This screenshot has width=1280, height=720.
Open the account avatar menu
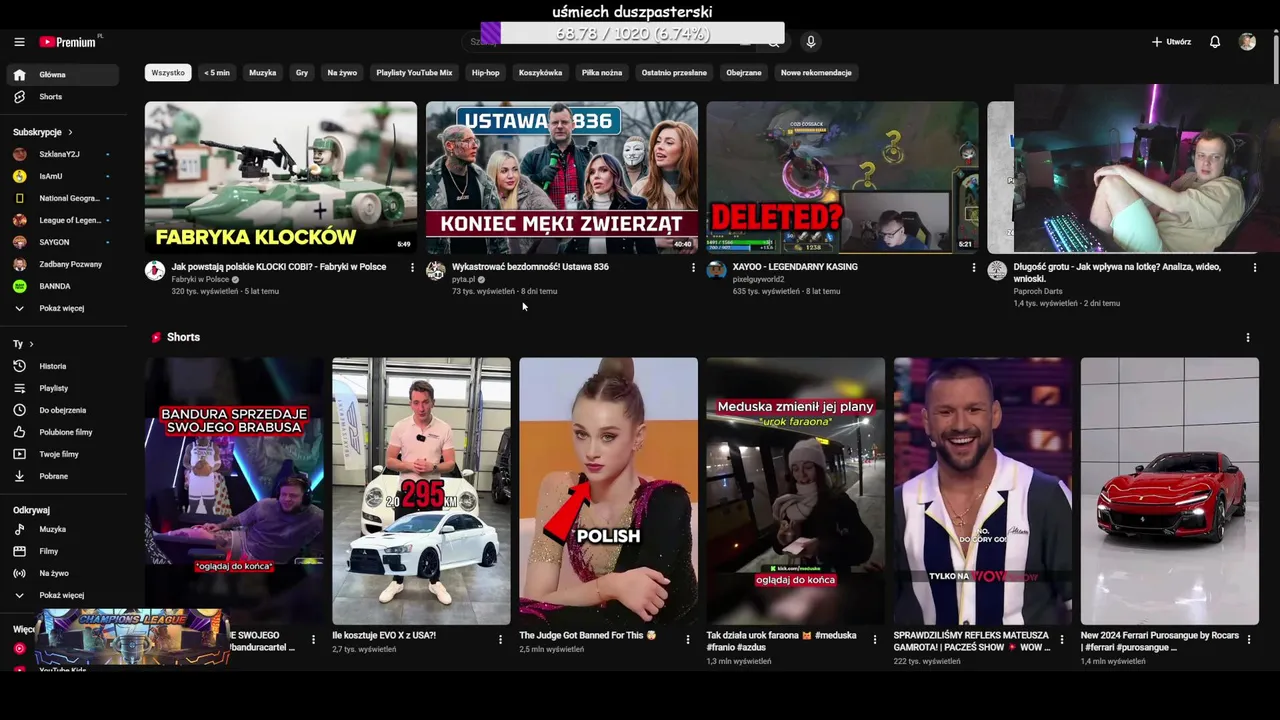1247,42
